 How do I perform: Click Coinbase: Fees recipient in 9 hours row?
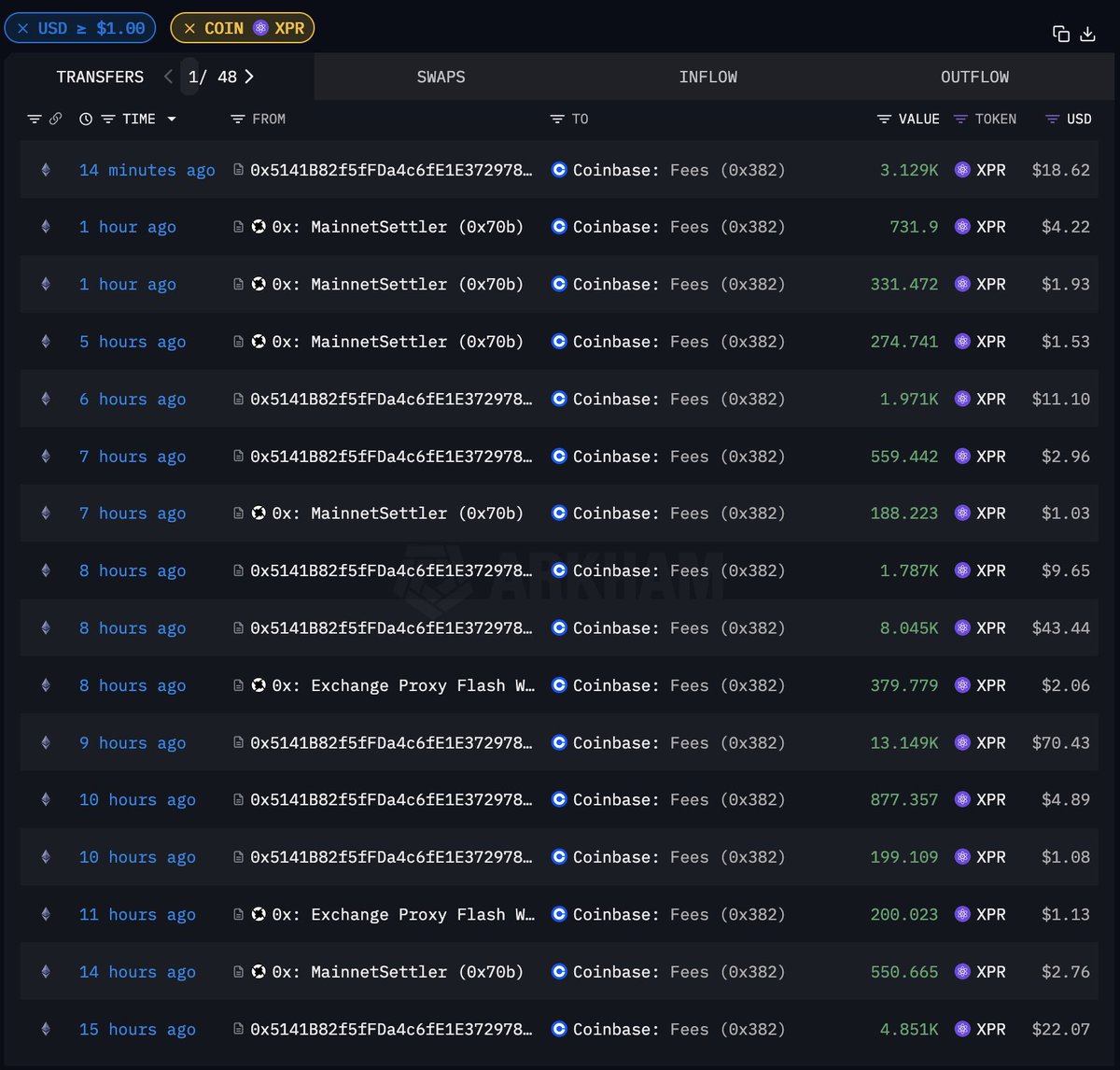679,742
